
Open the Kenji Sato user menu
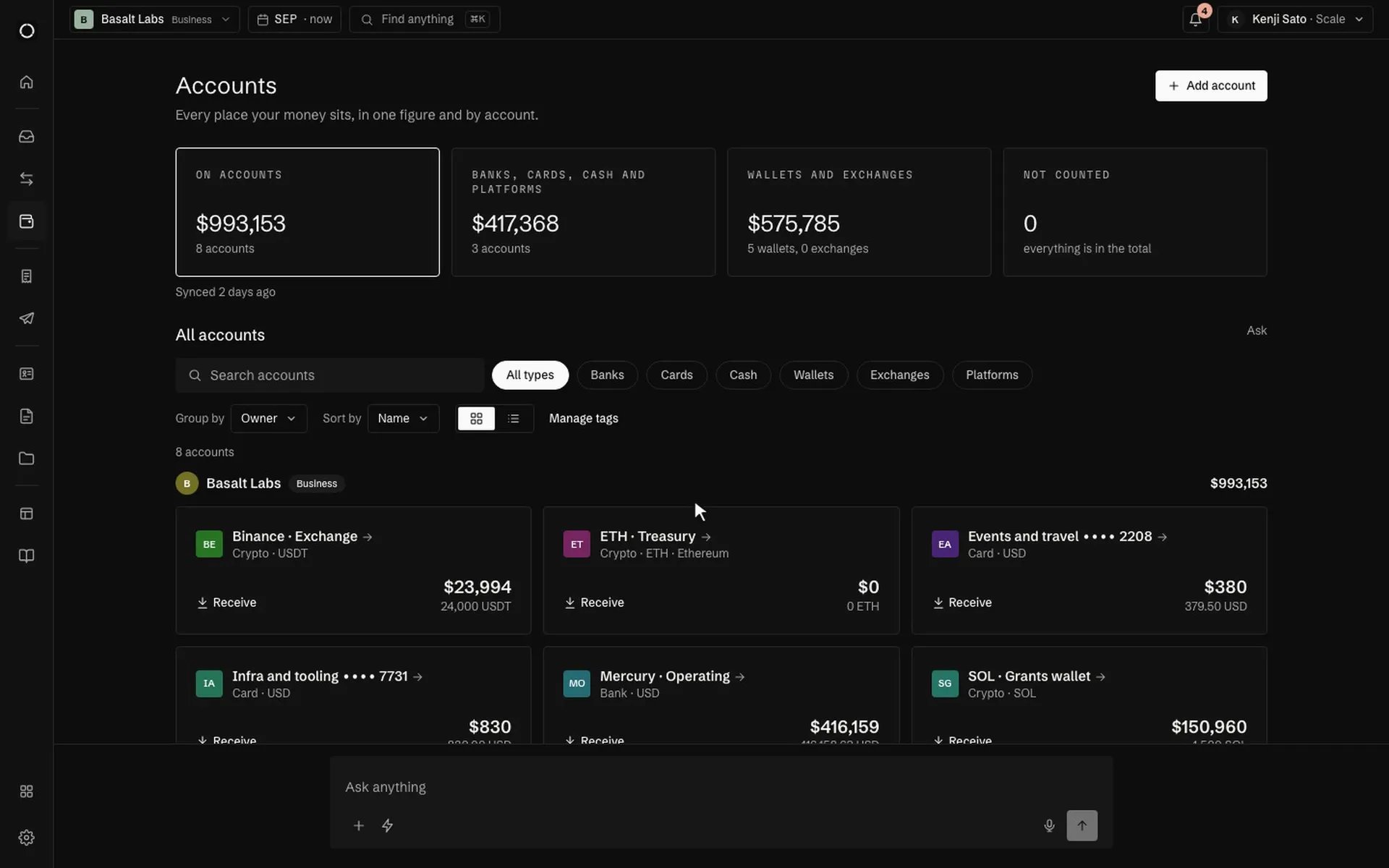tap(1295, 19)
